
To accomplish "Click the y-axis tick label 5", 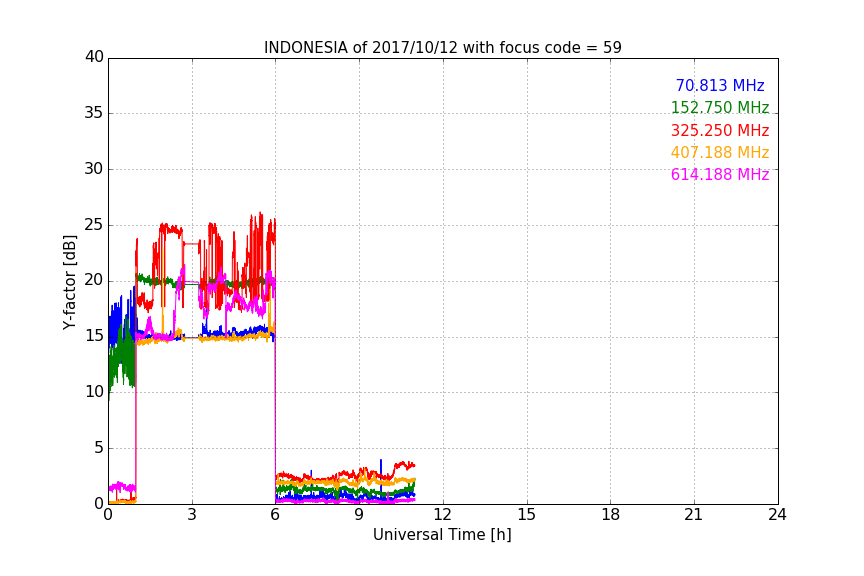I will tap(99, 448).
